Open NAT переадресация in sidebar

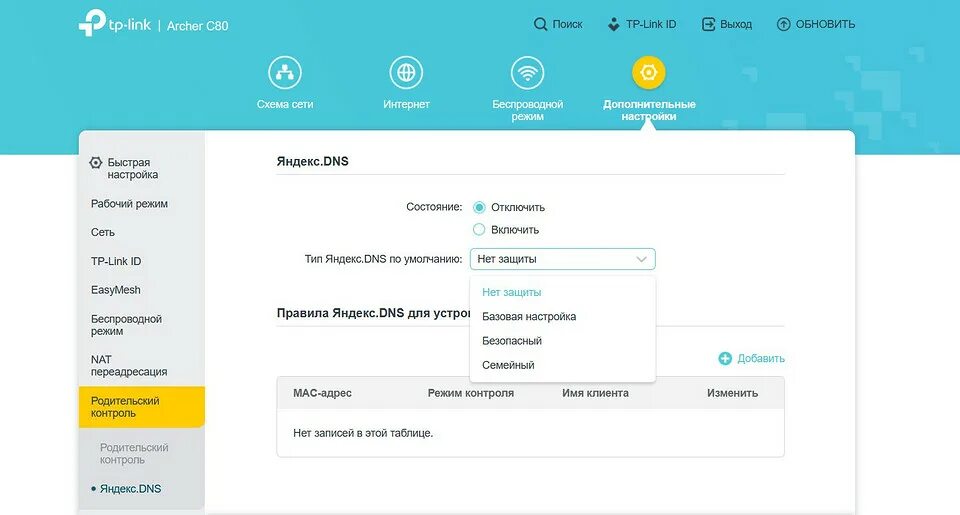click(129, 366)
